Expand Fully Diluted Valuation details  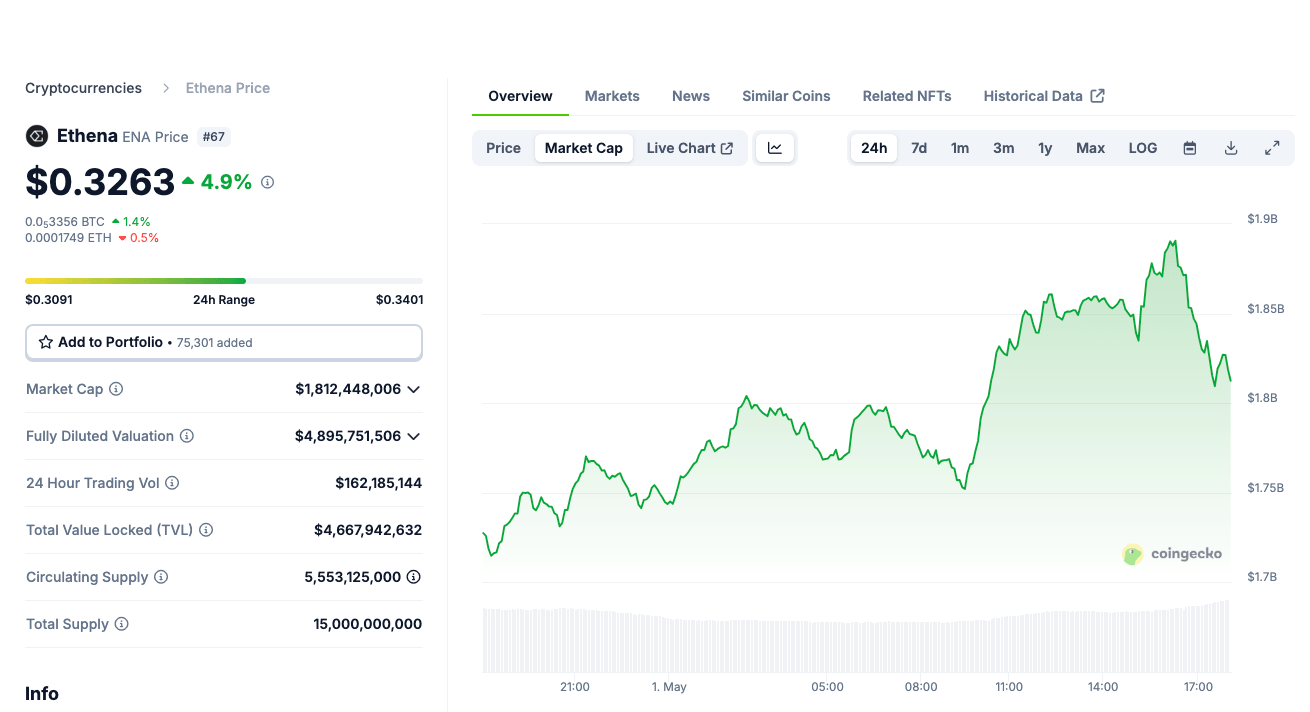pyautogui.click(x=414, y=436)
